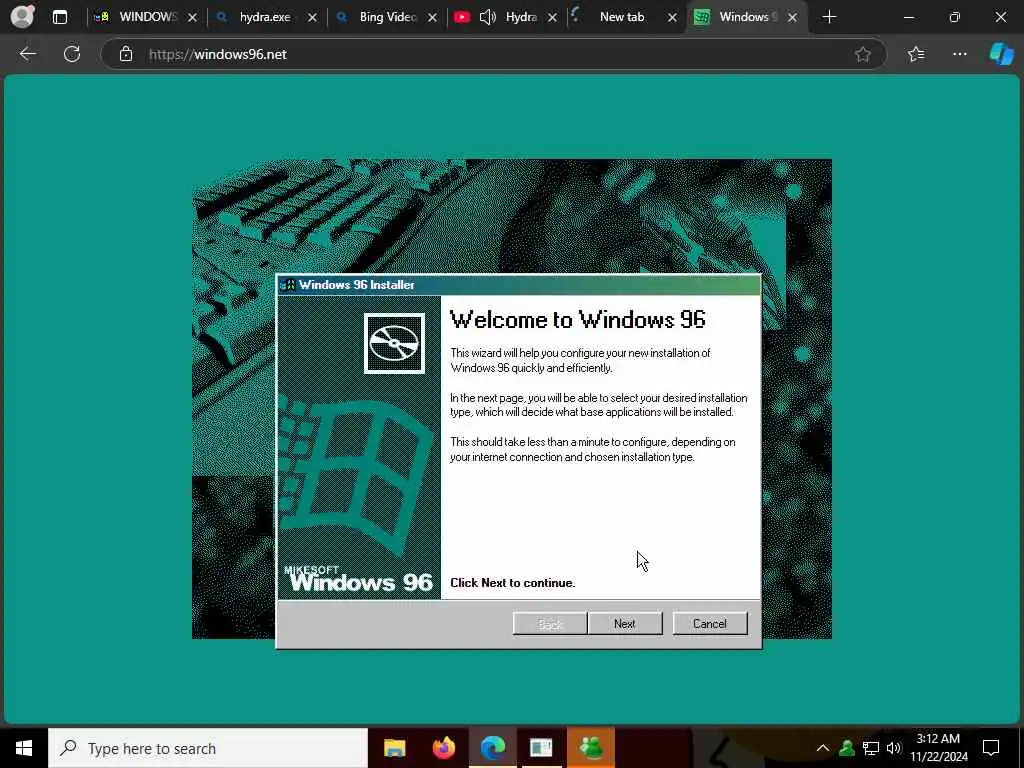The width and height of the screenshot is (1024, 768).
Task: Open the green people app on taskbar
Action: click(x=591, y=748)
